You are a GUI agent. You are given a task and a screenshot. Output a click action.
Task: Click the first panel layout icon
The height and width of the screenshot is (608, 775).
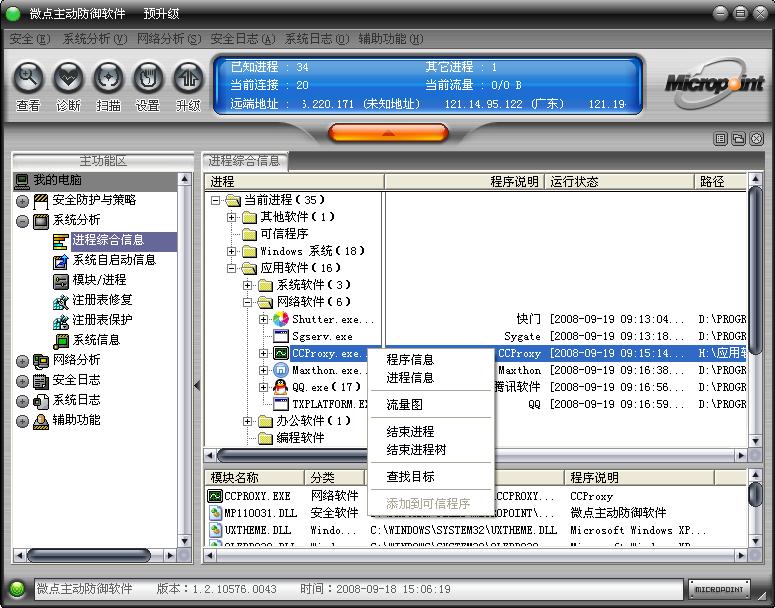coord(721,139)
